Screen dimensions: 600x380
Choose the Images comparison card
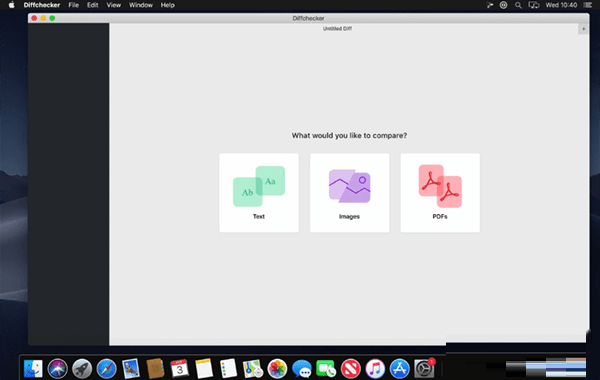click(349, 193)
